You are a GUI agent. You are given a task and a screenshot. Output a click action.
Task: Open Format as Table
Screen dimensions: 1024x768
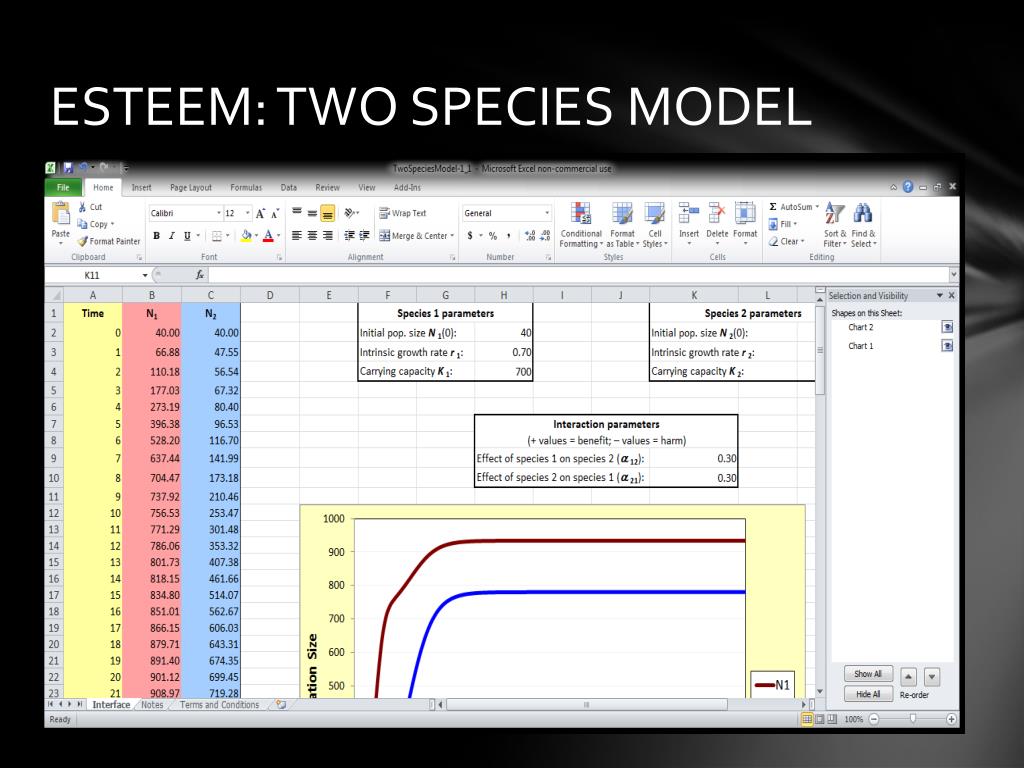pyautogui.click(x=622, y=225)
